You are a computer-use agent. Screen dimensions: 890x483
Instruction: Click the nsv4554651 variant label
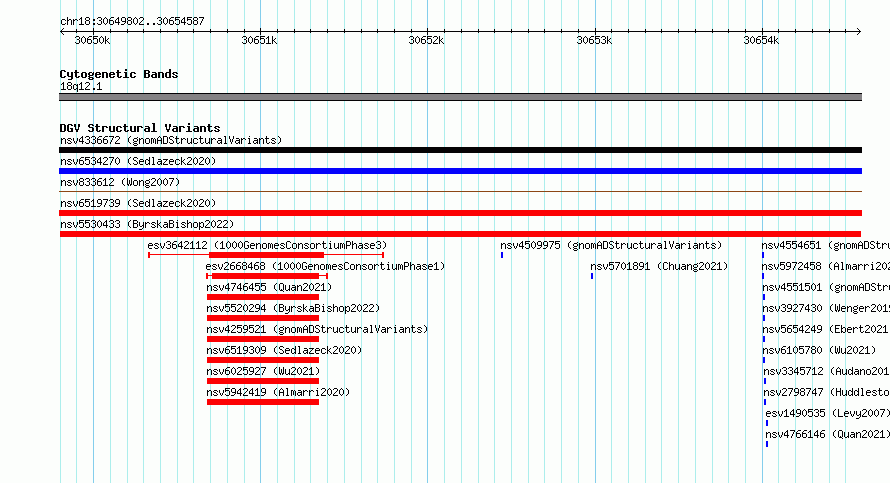click(x=825, y=245)
